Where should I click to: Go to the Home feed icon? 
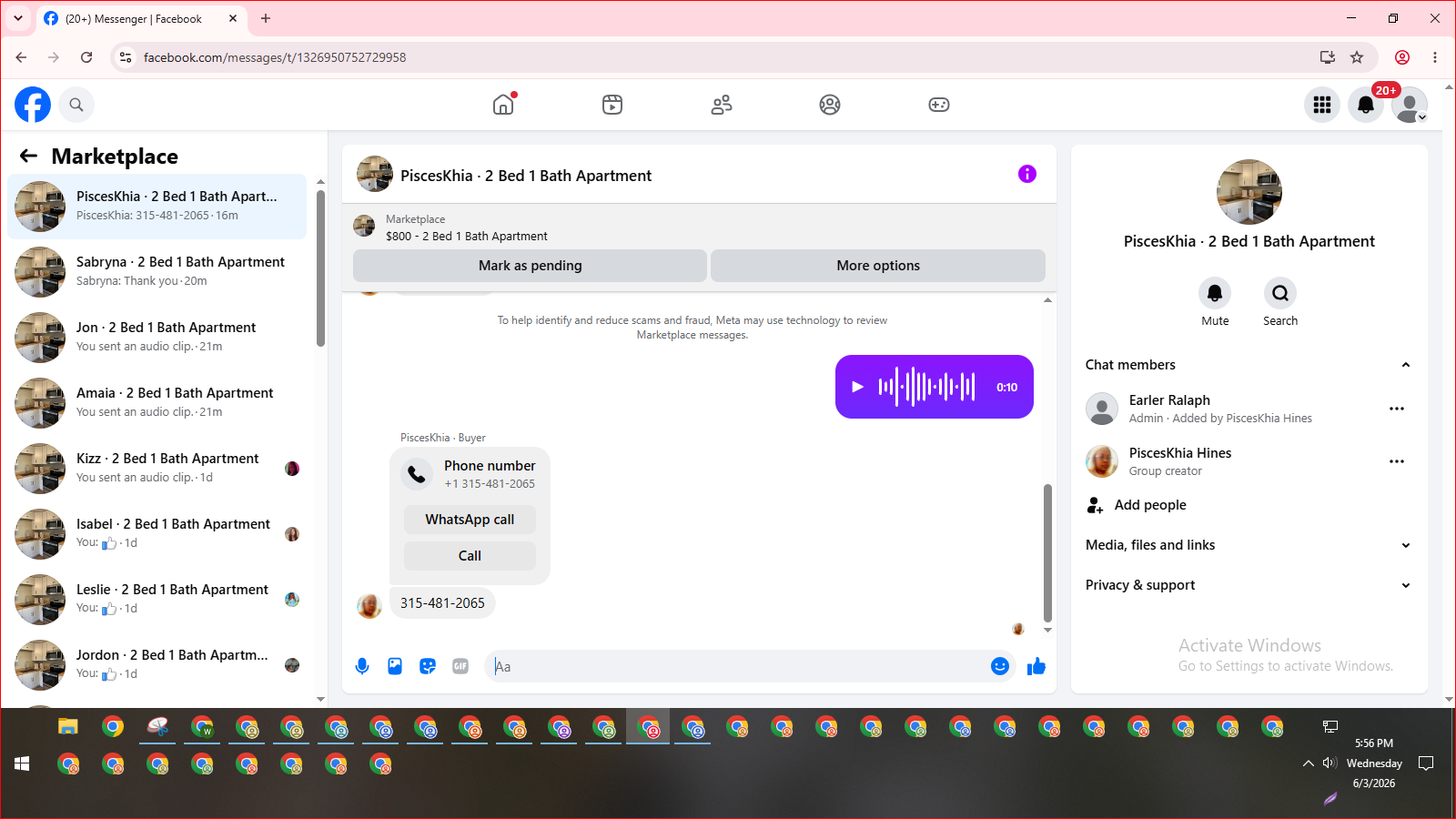(x=503, y=105)
